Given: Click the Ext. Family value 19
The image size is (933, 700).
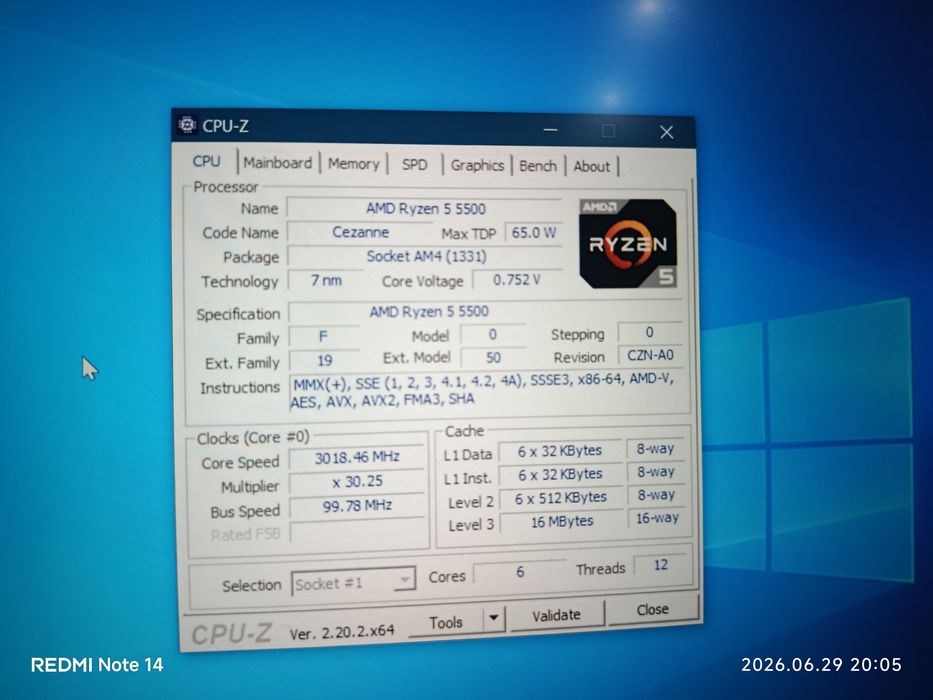Looking at the screenshot, I should (x=324, y=360).
